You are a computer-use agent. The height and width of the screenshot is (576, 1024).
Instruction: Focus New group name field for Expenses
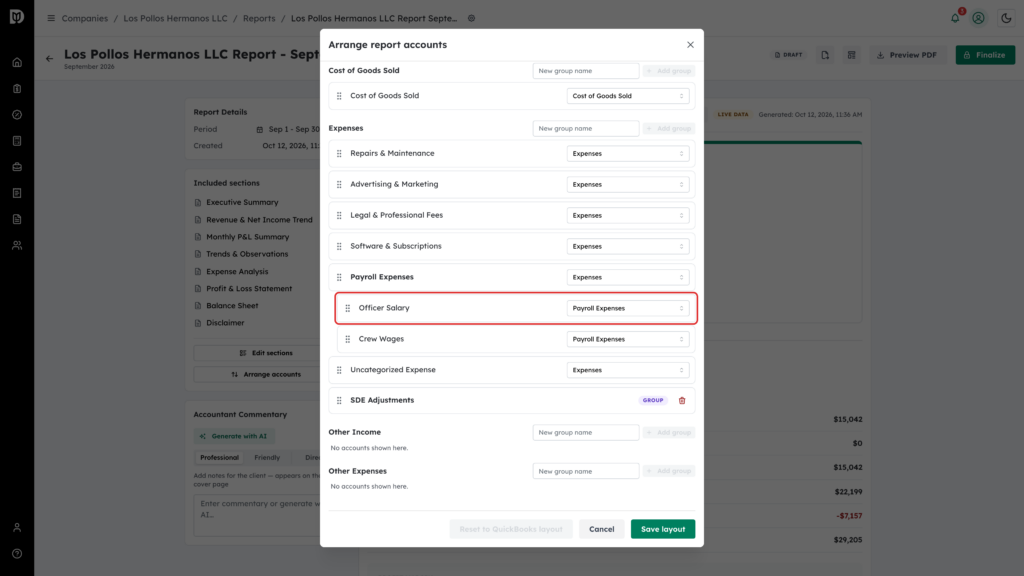(586, 129)
